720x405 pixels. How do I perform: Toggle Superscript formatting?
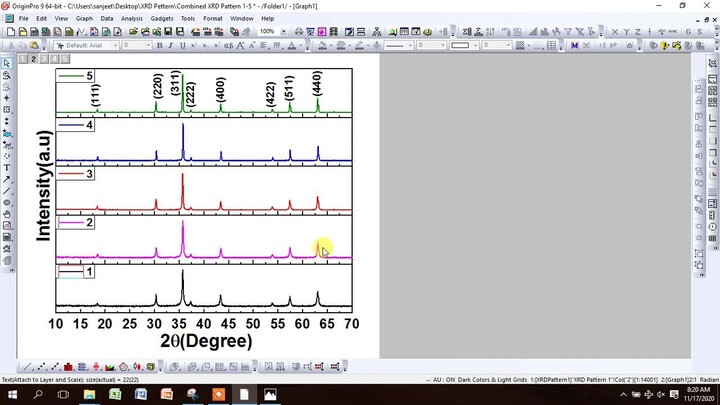[x=193, y=45]
